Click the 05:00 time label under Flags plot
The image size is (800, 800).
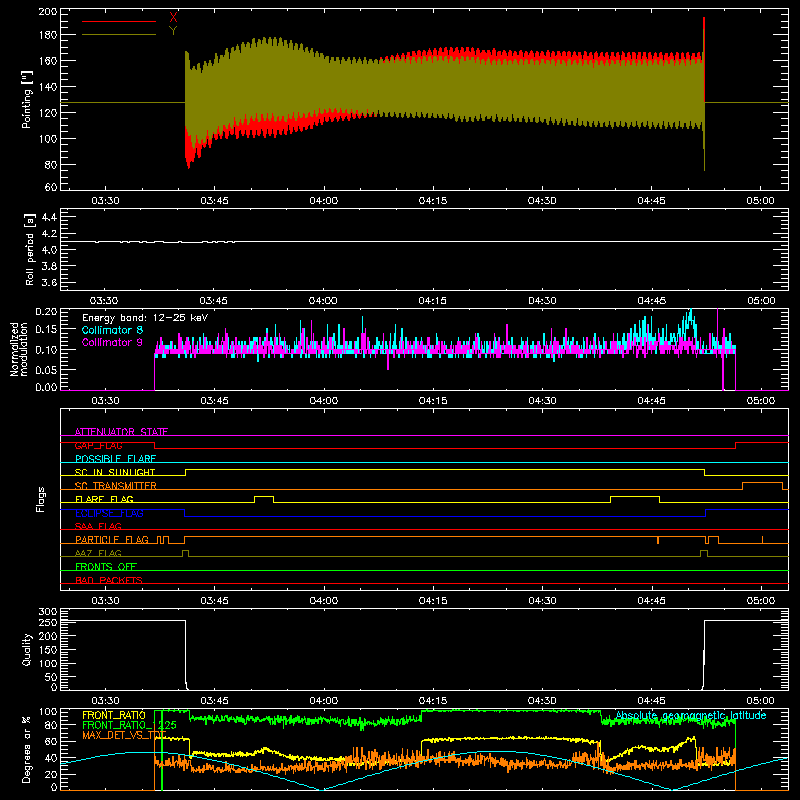click(x=760, y=601)
